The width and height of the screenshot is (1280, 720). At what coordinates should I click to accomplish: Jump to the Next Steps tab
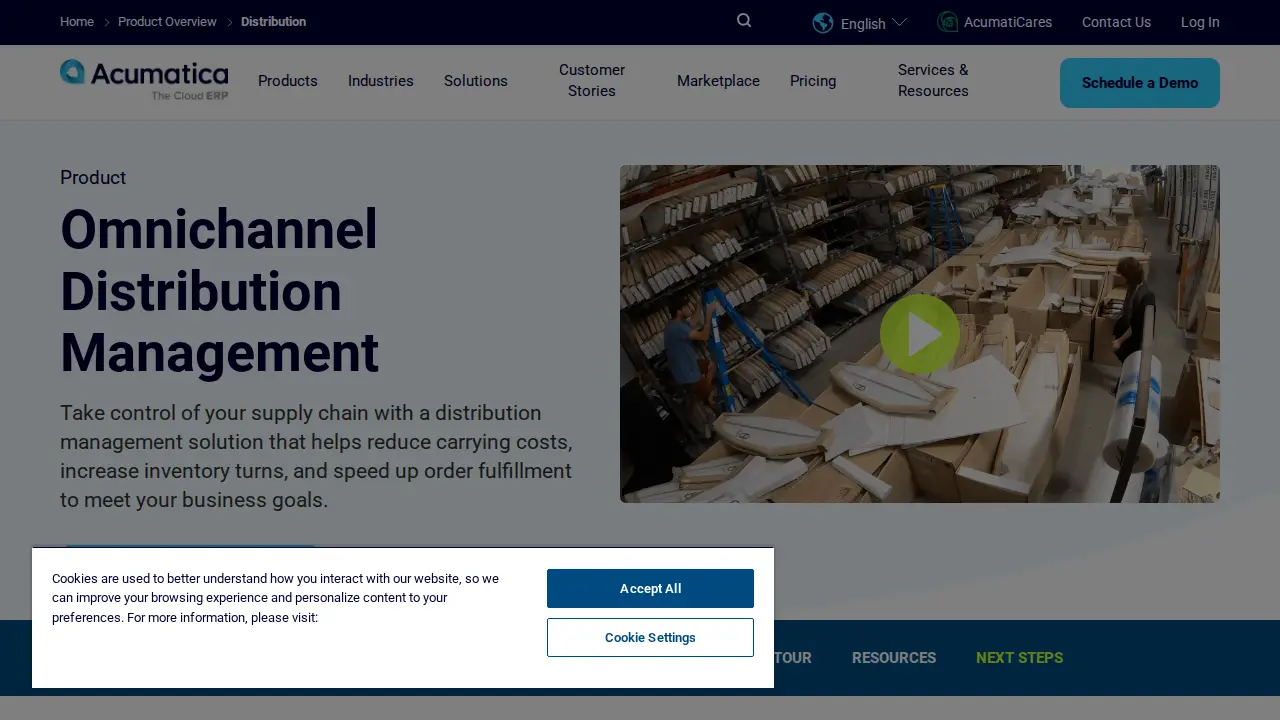click(1019, 658)
